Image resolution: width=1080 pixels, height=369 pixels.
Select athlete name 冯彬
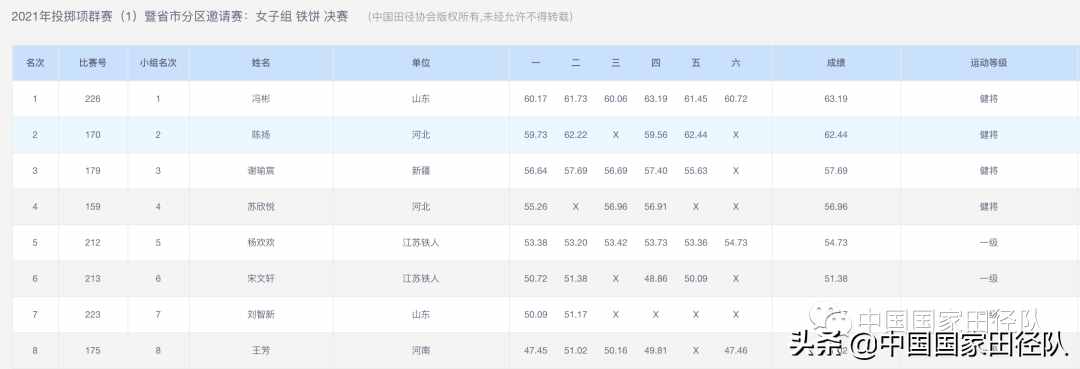[261, 99]
